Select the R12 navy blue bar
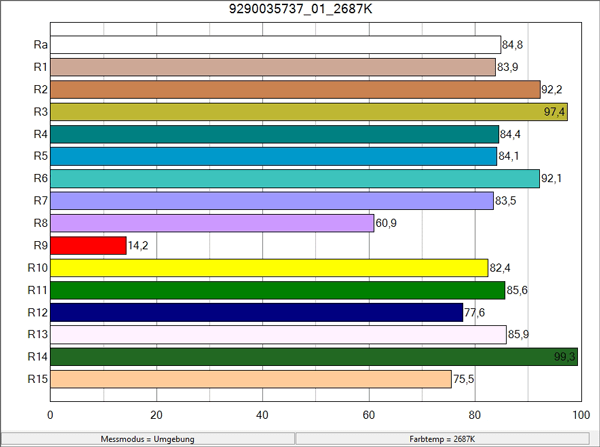Image resolution: width=600 pixels, height=447 pixels. pyautogui.click(x=257, y=312)
